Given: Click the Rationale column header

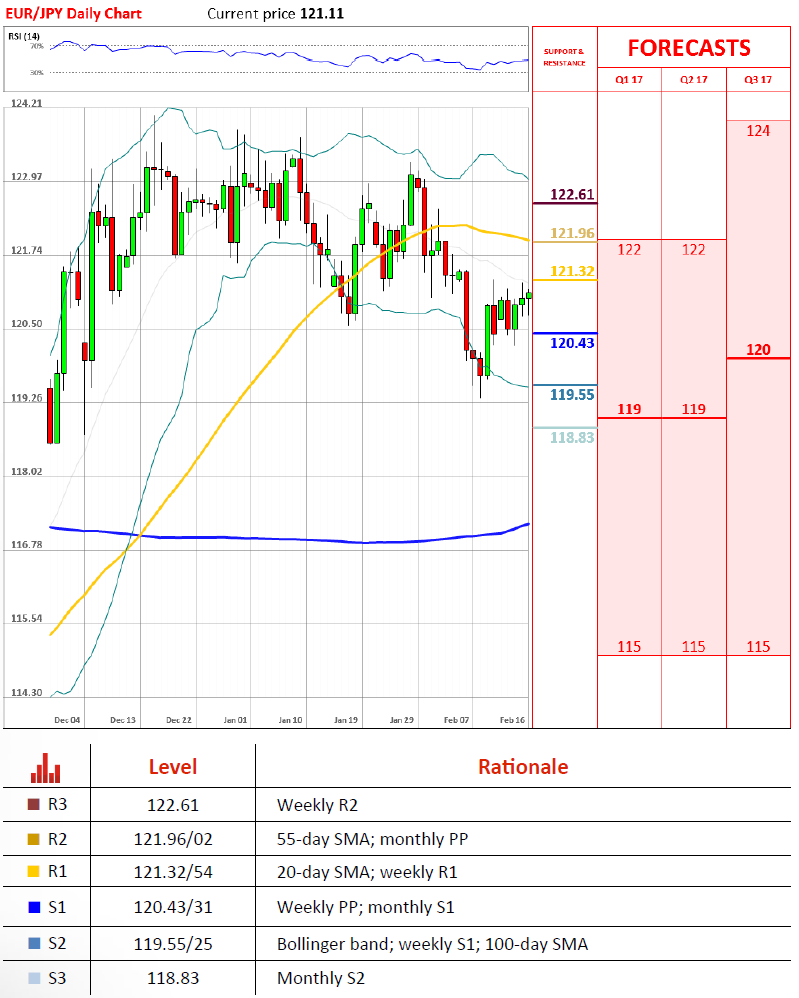Looking at the screenshot, I should pos(523,767).
